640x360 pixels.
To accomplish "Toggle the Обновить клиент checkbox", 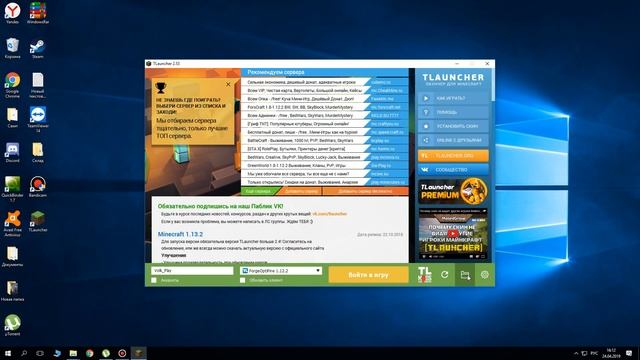I will 242,280.
